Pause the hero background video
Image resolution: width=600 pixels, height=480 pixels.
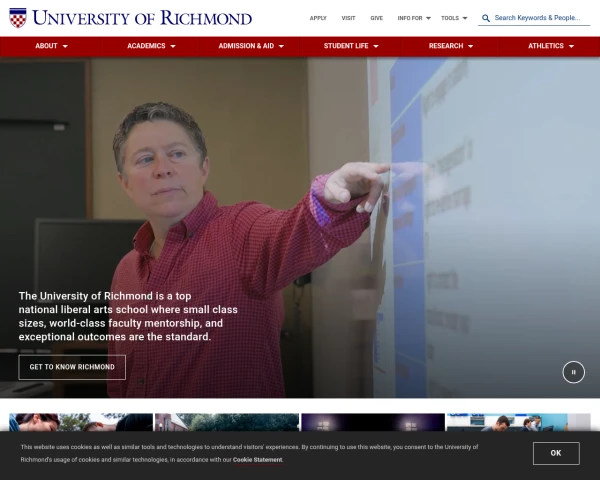tap(573, 372)
